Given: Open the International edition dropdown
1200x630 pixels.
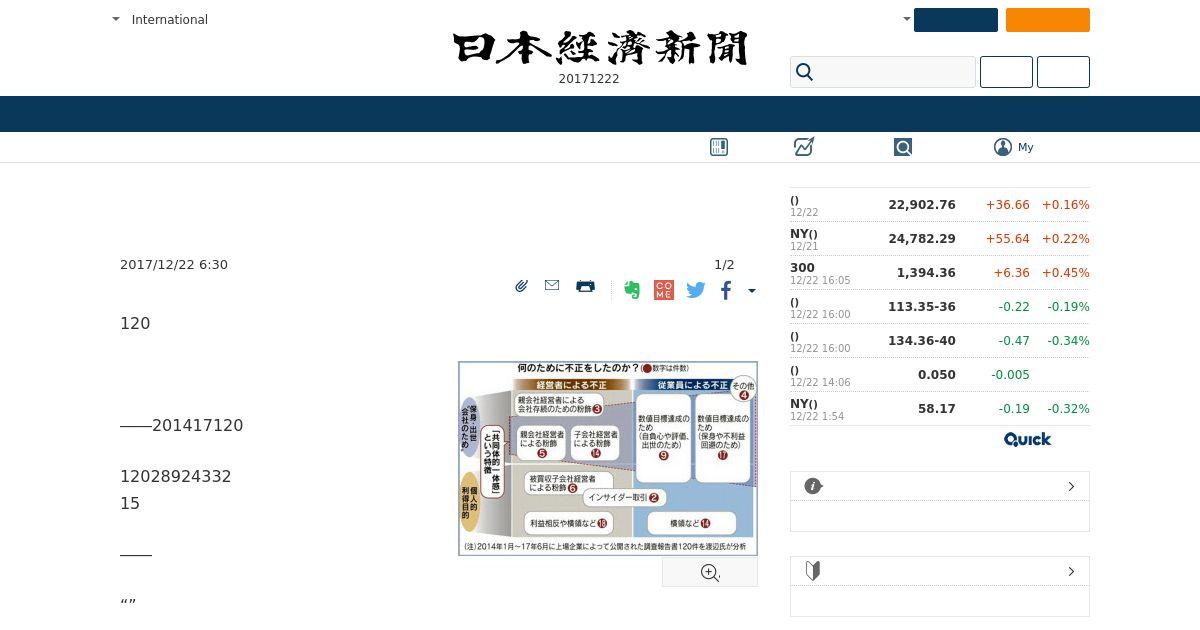Looking at the screenshot, I should coord(160,19).
